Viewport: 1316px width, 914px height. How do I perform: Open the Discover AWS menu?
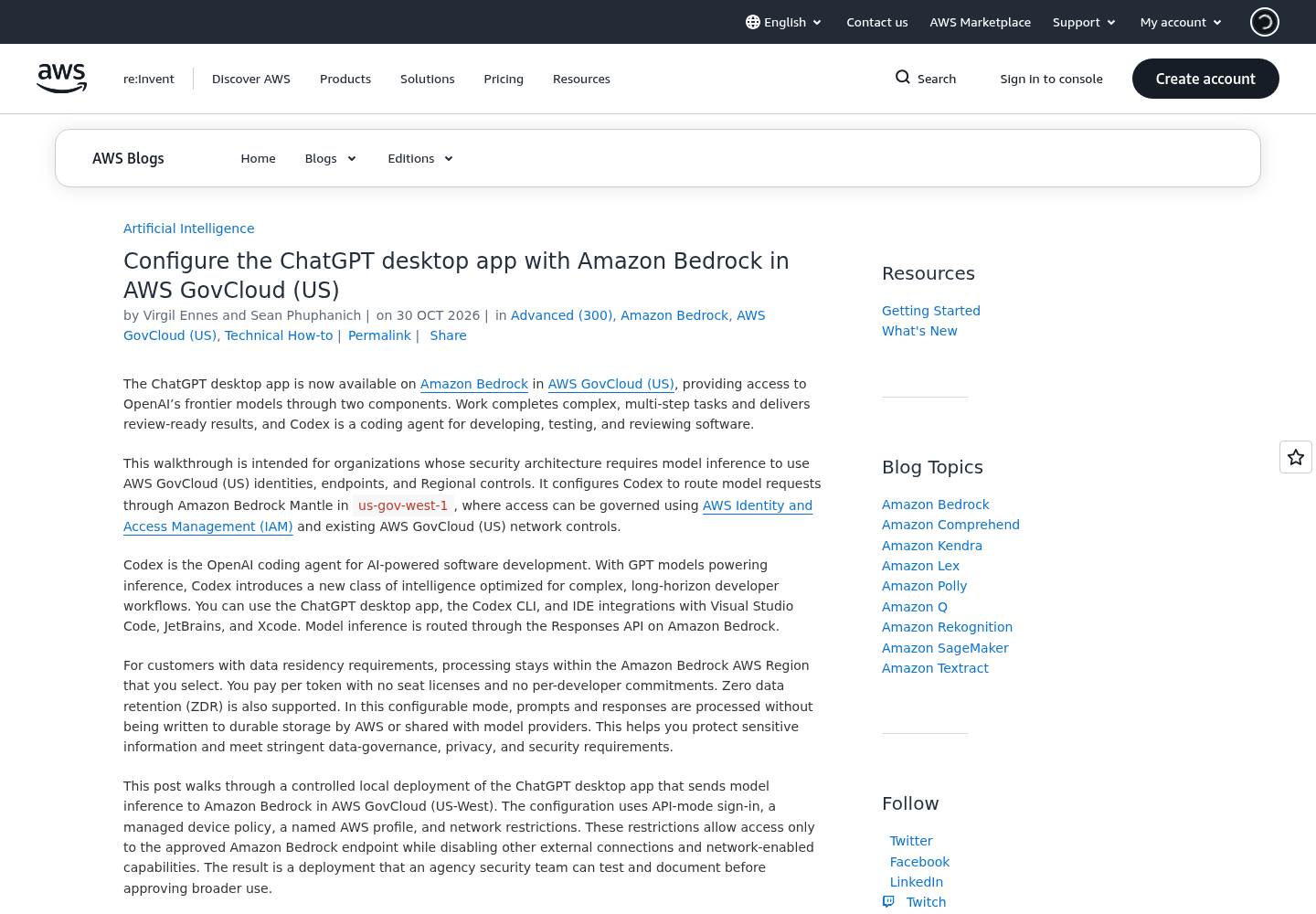[x=251, y=80]
